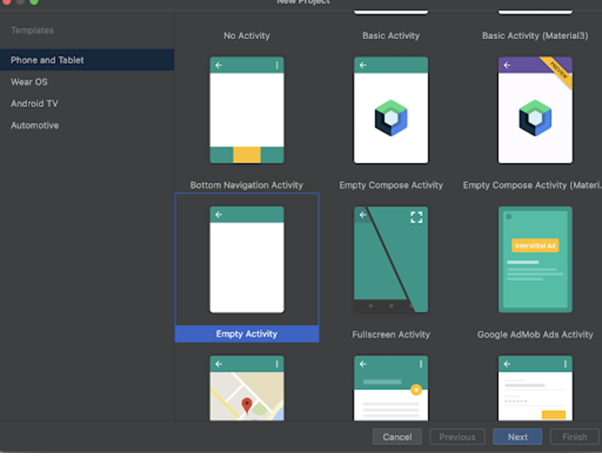
Task: Choose the Fullscreen Activity template
Action: tap(391, 260)
